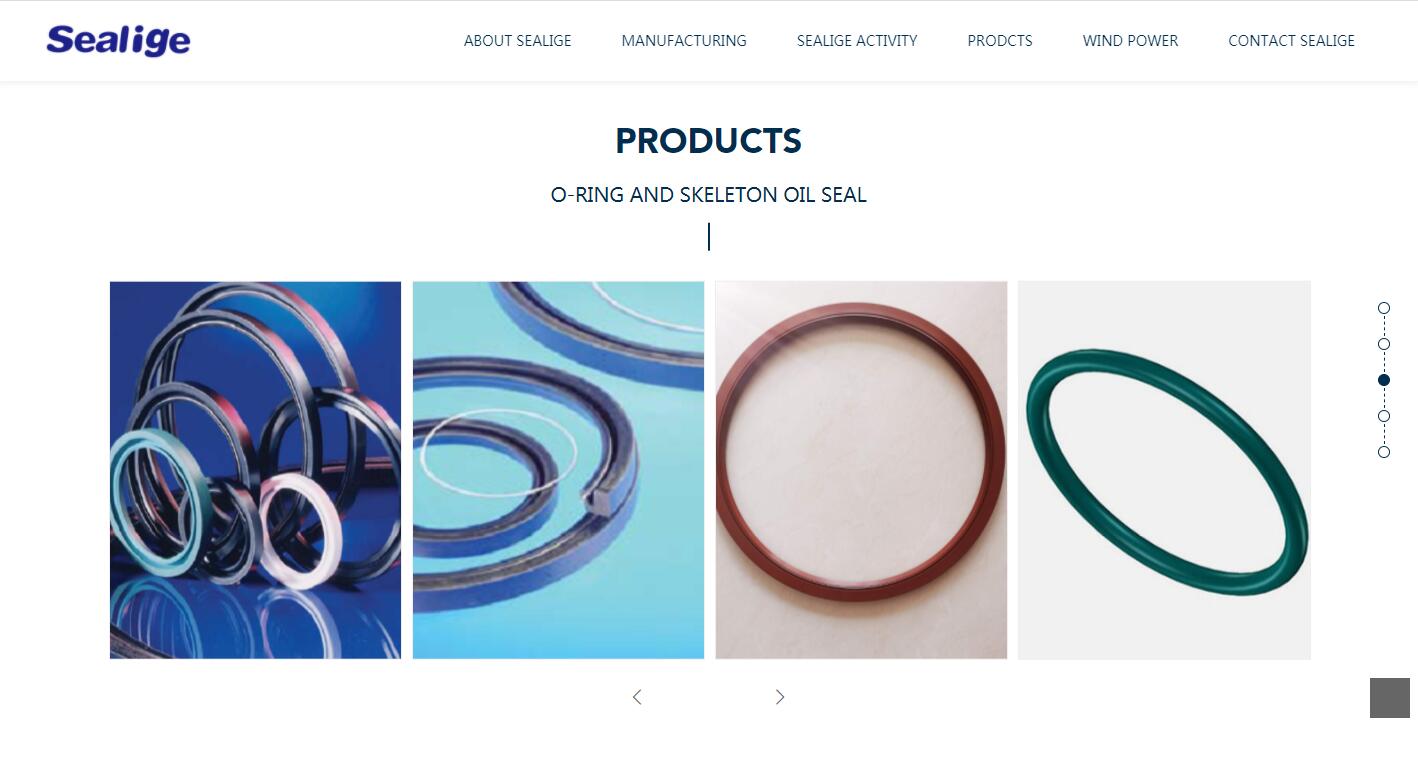This screenshot has height=757, width=1418.
Task: Open the ABOUT SEALIGE menu
Action: pyautogui.click(x=518, y=41)
